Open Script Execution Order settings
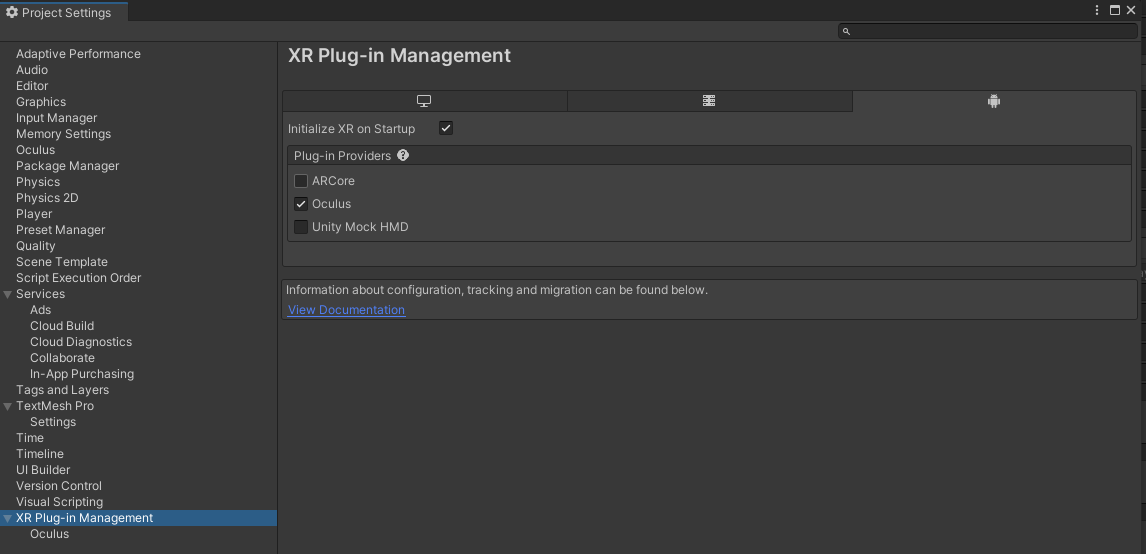 pos(78,278)
